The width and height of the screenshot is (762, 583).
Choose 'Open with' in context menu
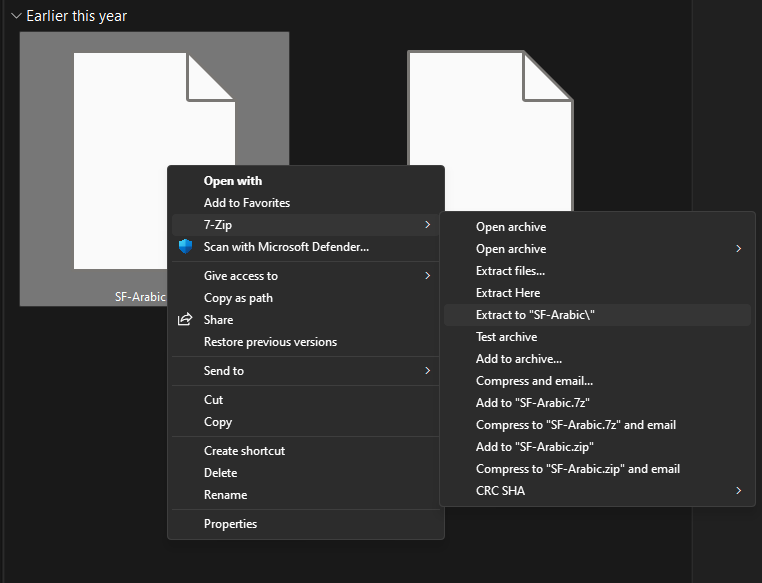pyautogui.click(x=306, y=181)
